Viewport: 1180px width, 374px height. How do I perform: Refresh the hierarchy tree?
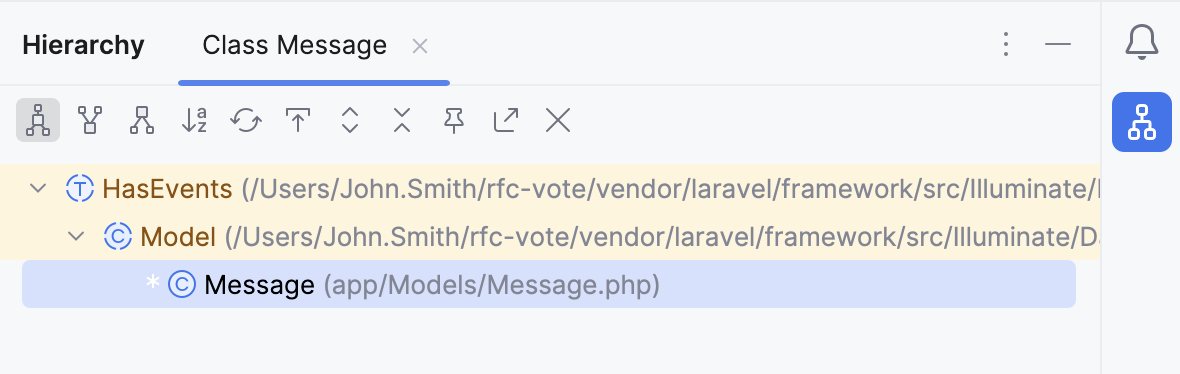246,120
